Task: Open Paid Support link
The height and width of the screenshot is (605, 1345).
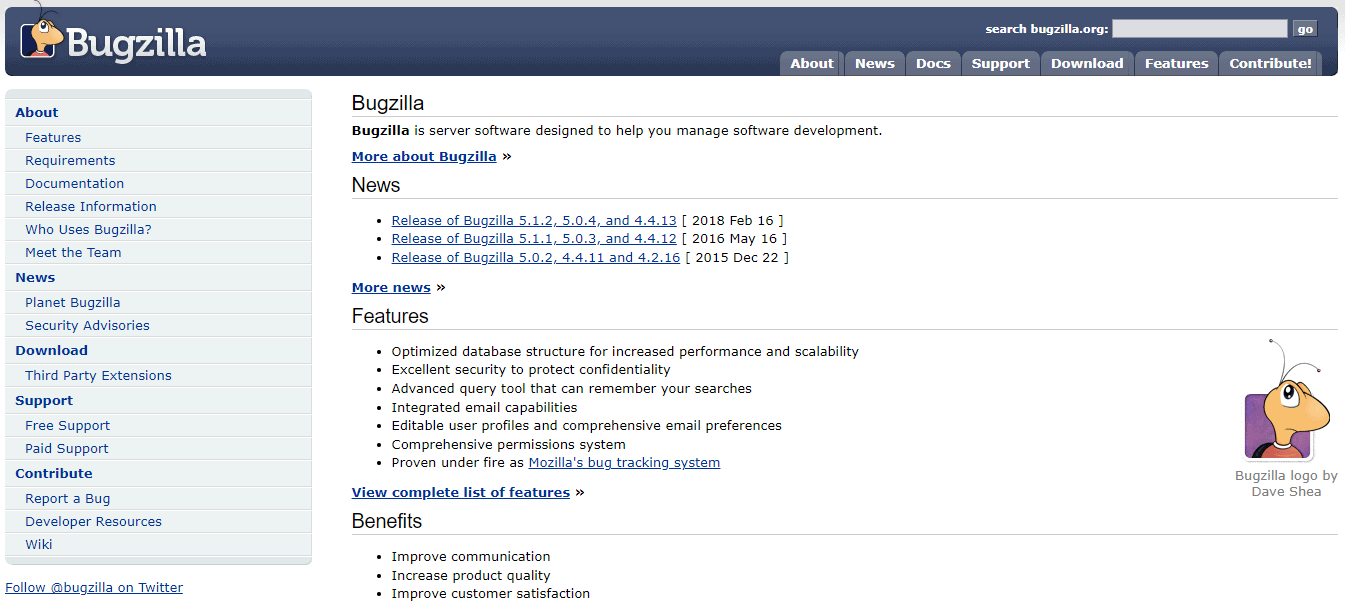Action: click(x=67, y=448)
